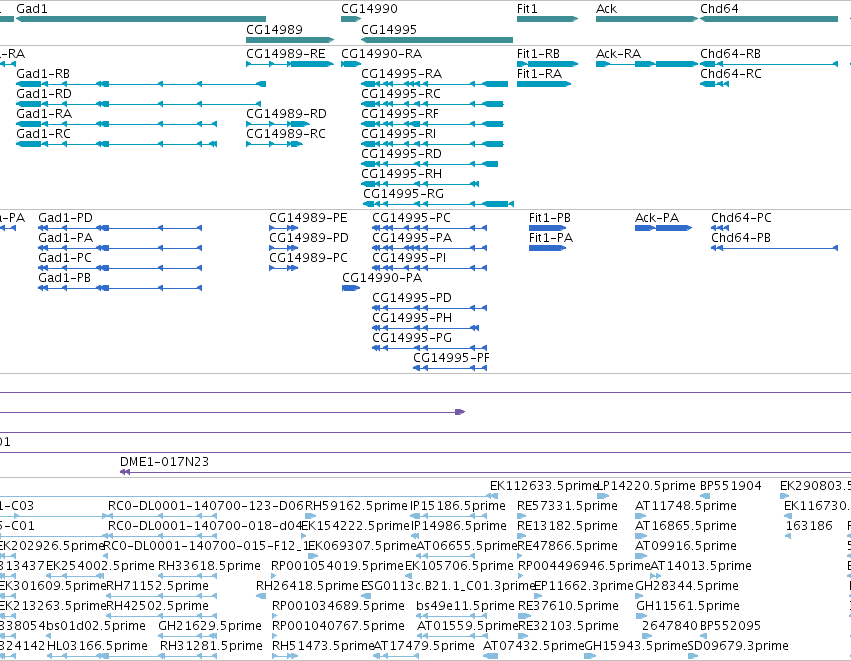The image size is (851, 661).
Task: Click EST RE57331.5prime
Action: pyautogui.click(x=567, y=506)
